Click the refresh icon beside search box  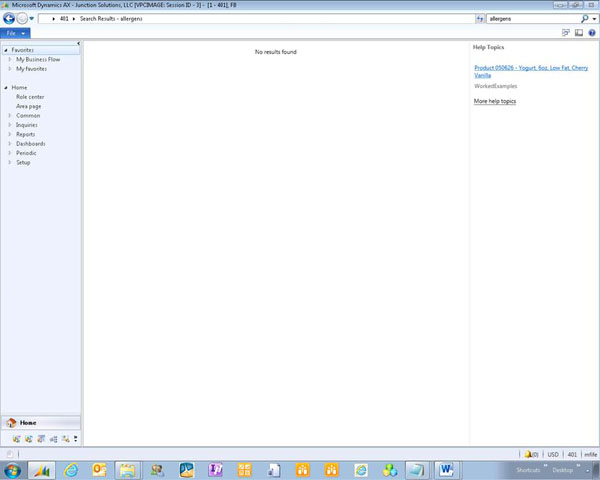(x=480, y=18)
